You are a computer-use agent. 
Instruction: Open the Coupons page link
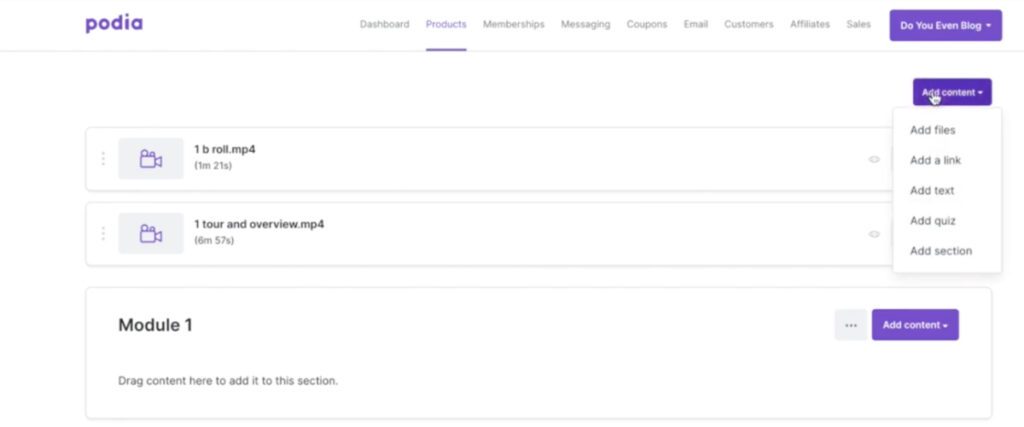[646, 25]
